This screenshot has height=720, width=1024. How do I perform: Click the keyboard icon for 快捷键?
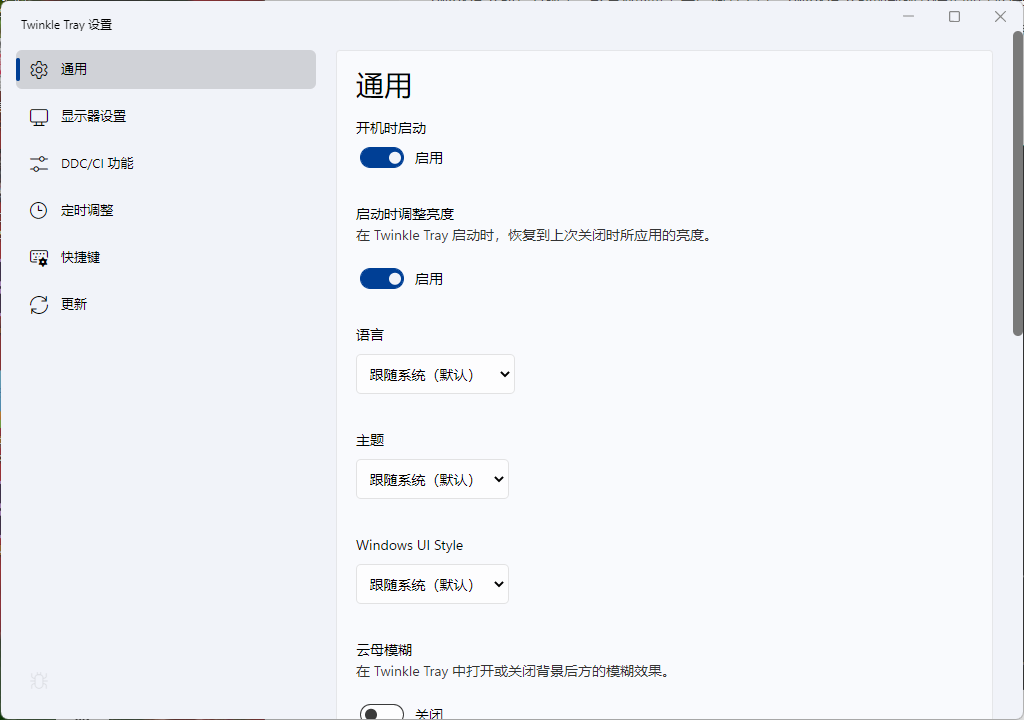coord(38,257)
